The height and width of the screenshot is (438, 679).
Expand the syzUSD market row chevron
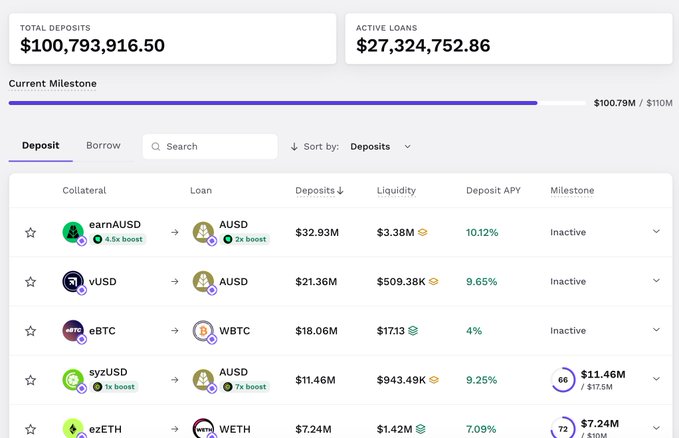(656, 379)
